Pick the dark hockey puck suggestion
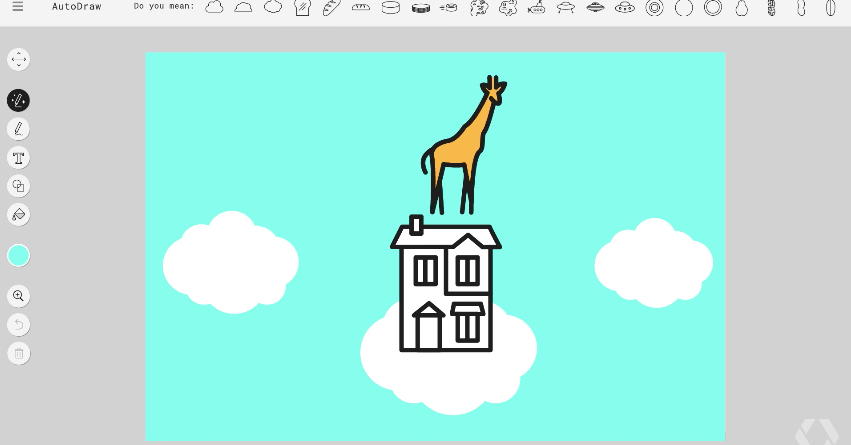The height and width of the screenshot is (445, 851). (x=421, y=8)
